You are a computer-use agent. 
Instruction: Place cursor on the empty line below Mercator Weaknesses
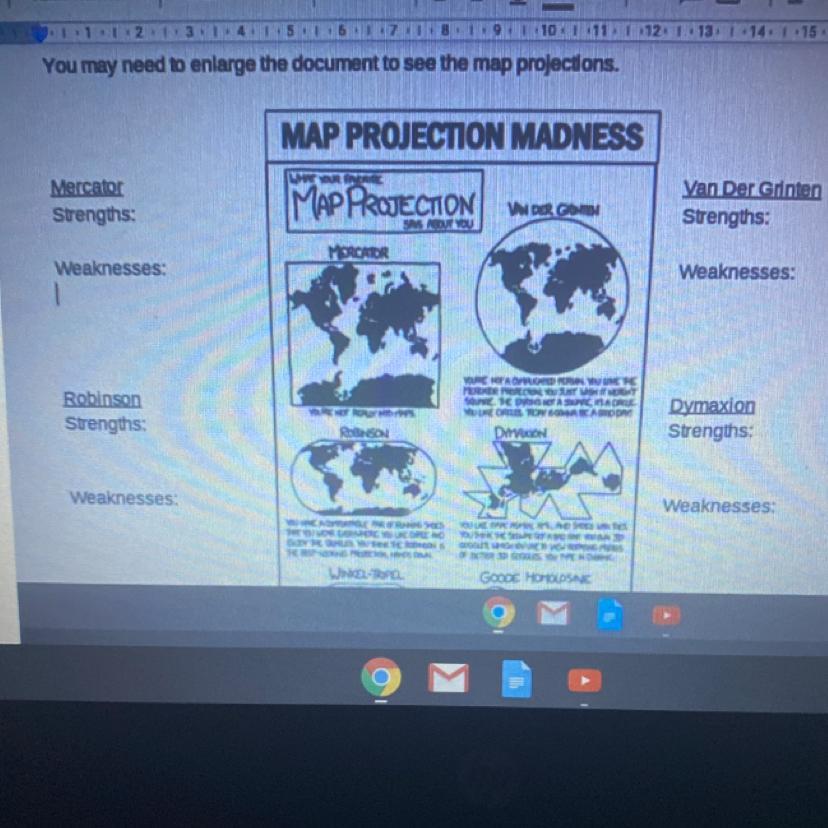point(58,295)
